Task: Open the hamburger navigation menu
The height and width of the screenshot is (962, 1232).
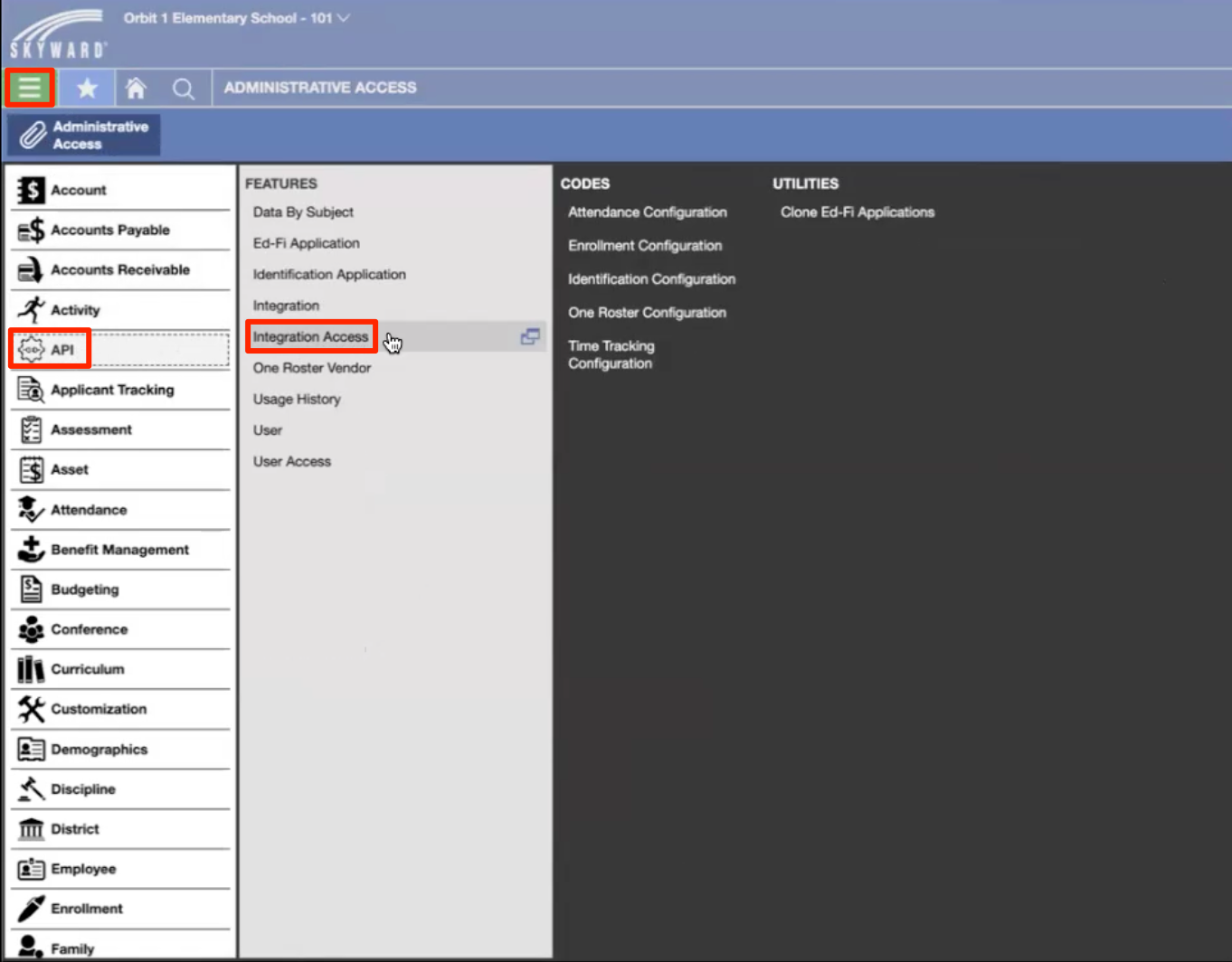Action: tap(30, 88)
